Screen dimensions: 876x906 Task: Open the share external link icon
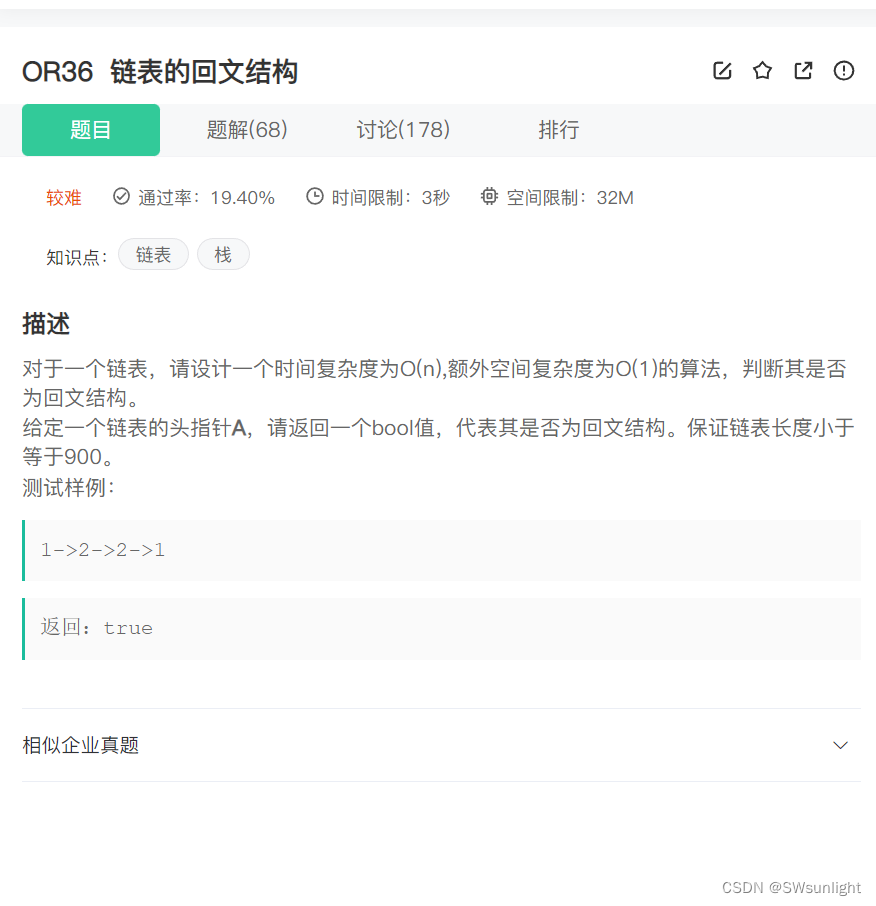(x=803, y=70)
